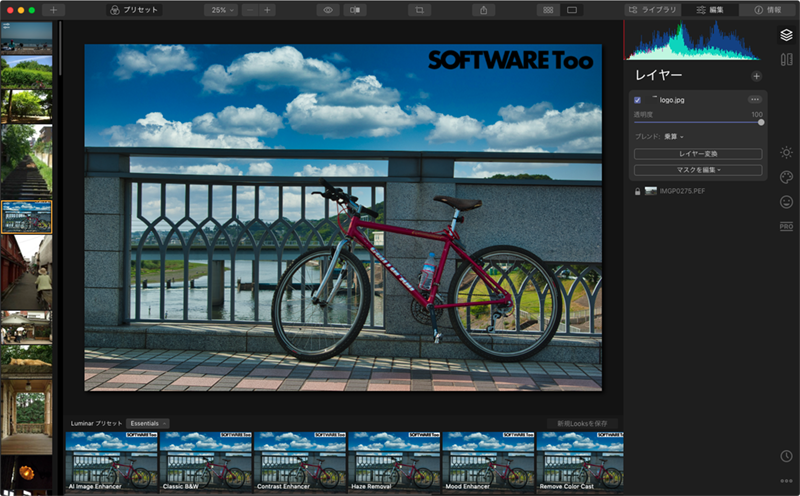
Task: Open the Layers panel icon
Action: coord(786,35)
